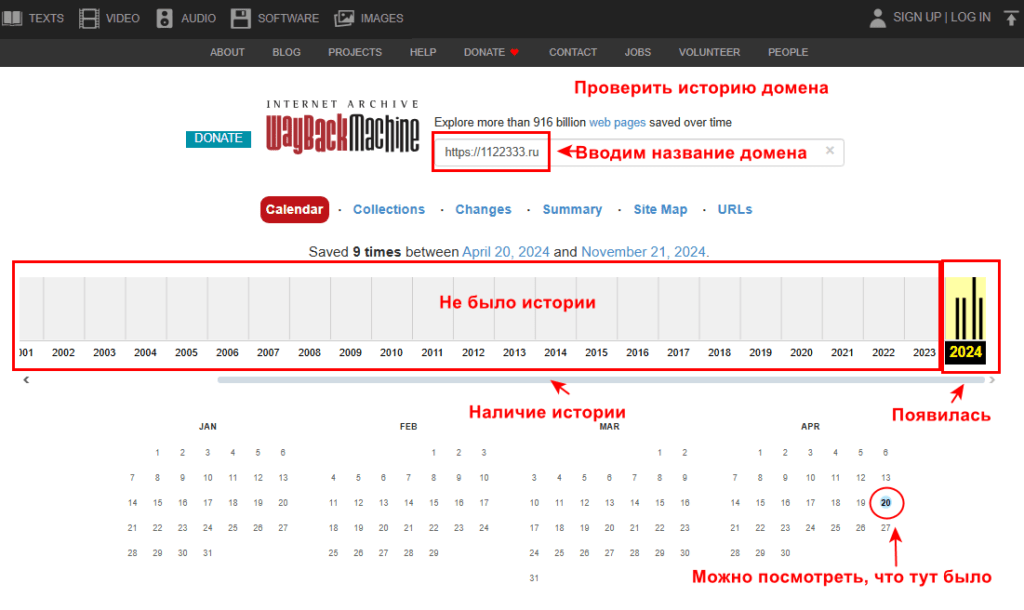Image resolution: width=1024 pixels, height=610 pixels.
Task: Select year 2013 on the timeline
Action: tap(514, 353)
